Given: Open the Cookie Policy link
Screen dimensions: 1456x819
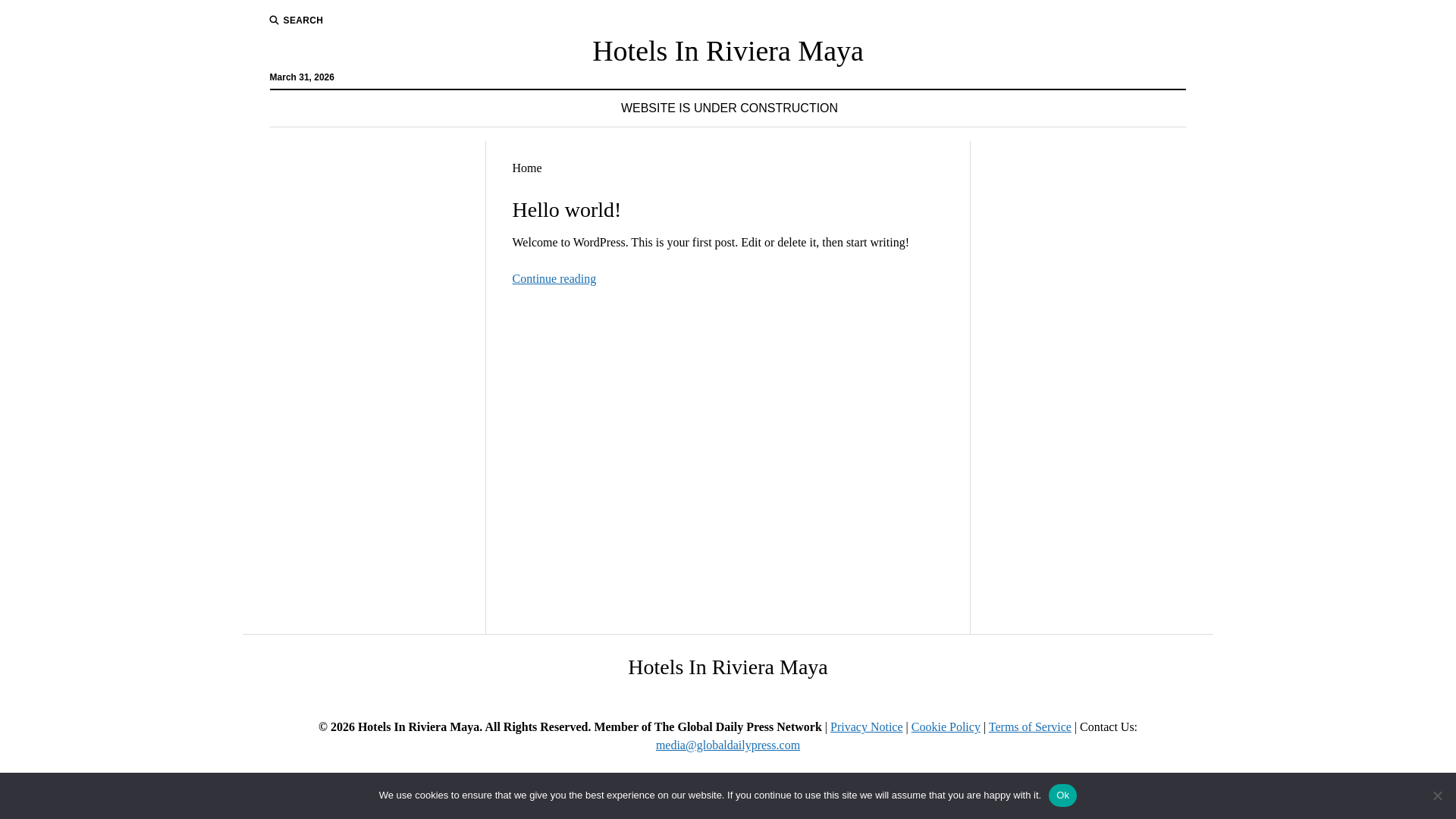Looking at the screenshot, I should pos(946,727).
